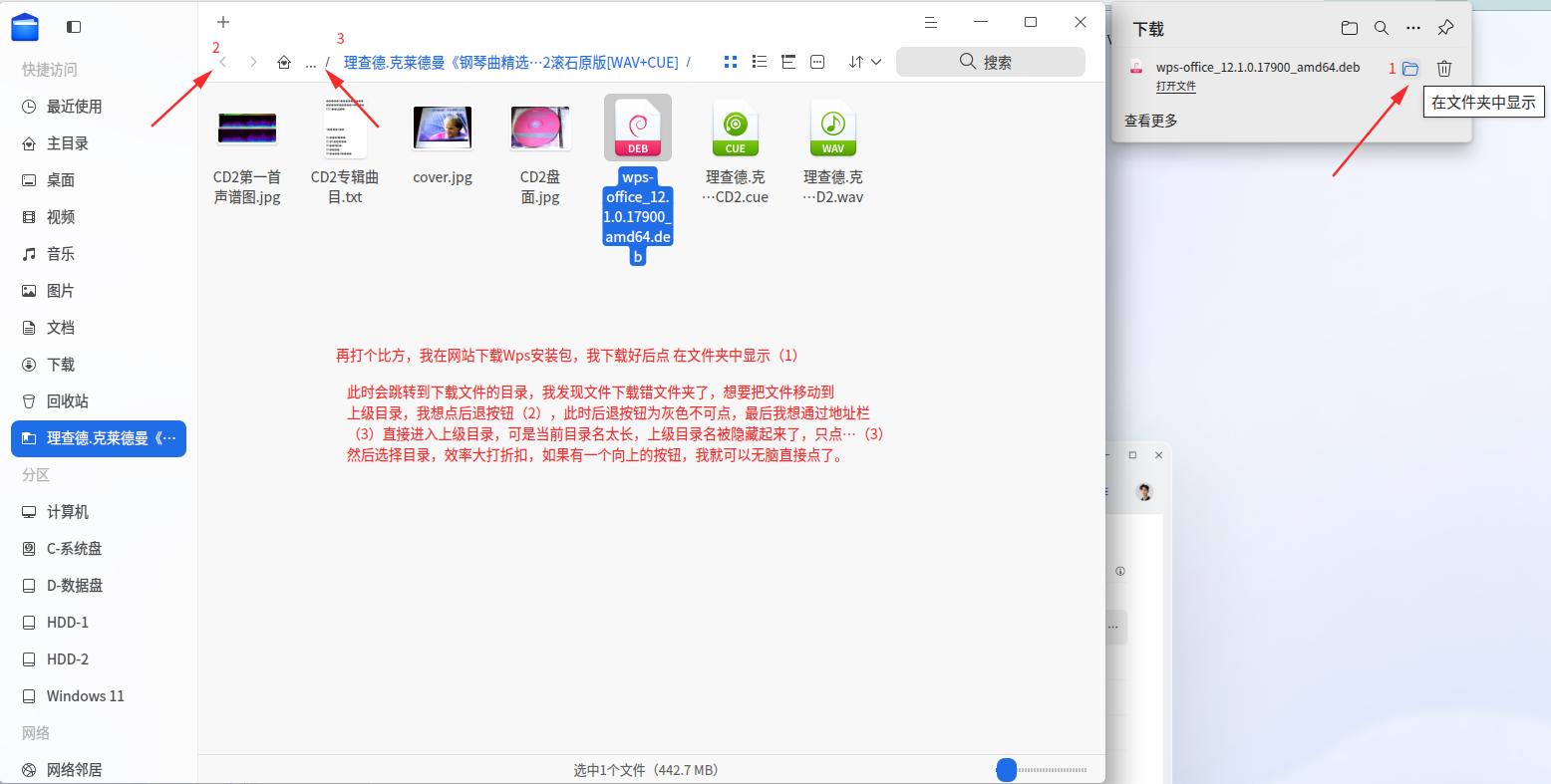Select cover.jpg image file
The height and width of the screenshot is (784, 1551).
pyautogui.click(x=443, y=128)
